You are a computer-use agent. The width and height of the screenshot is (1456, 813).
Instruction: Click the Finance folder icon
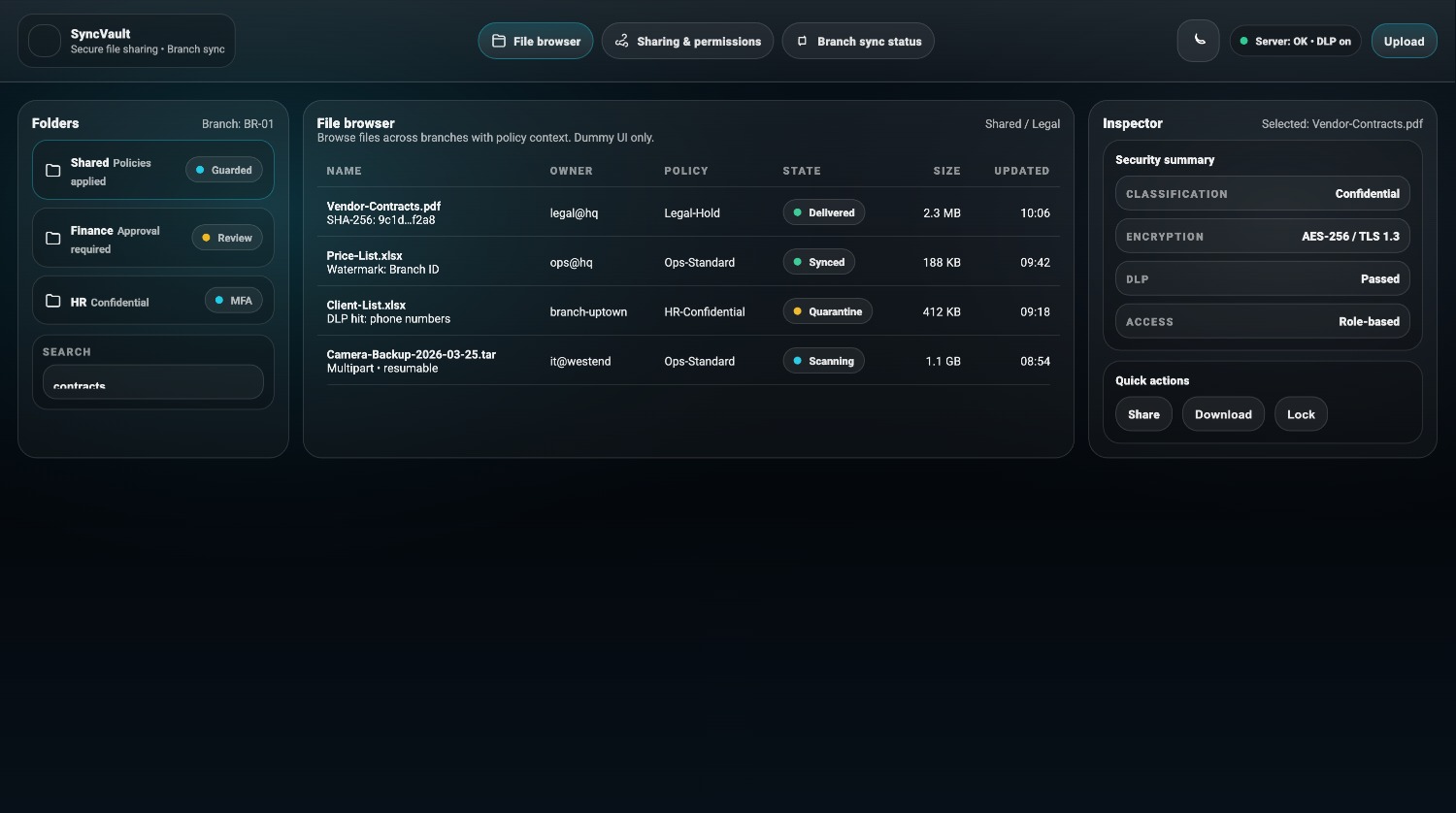53,238
